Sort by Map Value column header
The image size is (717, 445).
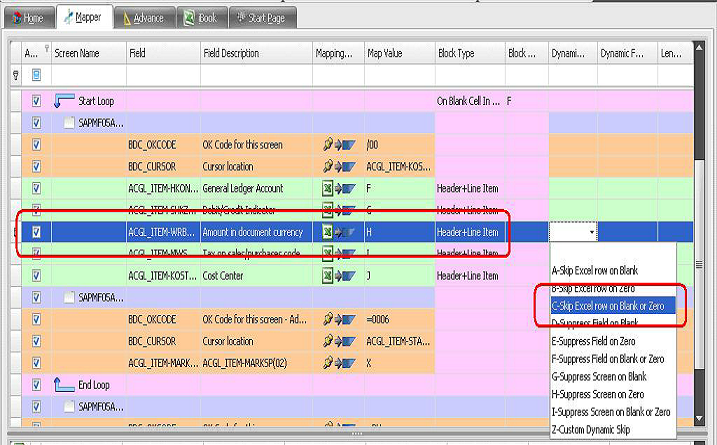(400, 53)
